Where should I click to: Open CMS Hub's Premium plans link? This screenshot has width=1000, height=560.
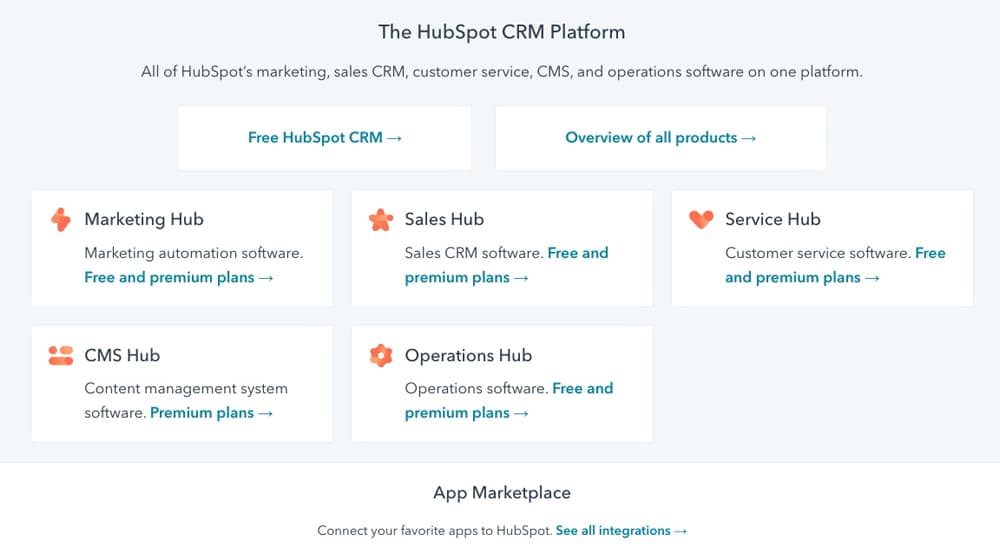(x=211, y=413)
